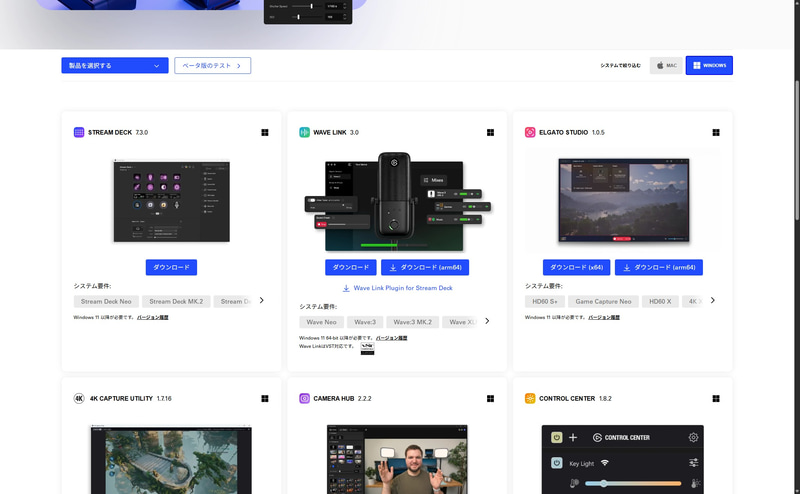Open the beta version test link

point(212,65)
